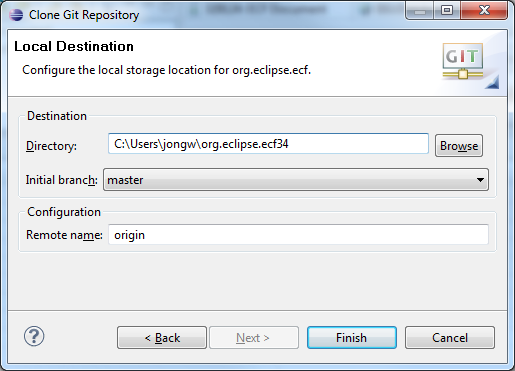Viewport: 515px width, 371px height.
Task: Click the greyed-out Next button
Action: click(x=254, y=338)
